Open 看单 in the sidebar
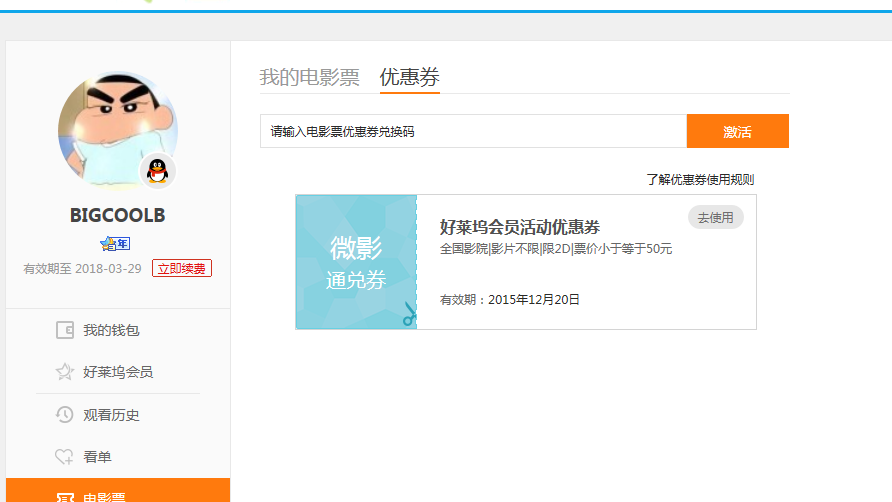The image size is (892, 502). tap(118, 456)
